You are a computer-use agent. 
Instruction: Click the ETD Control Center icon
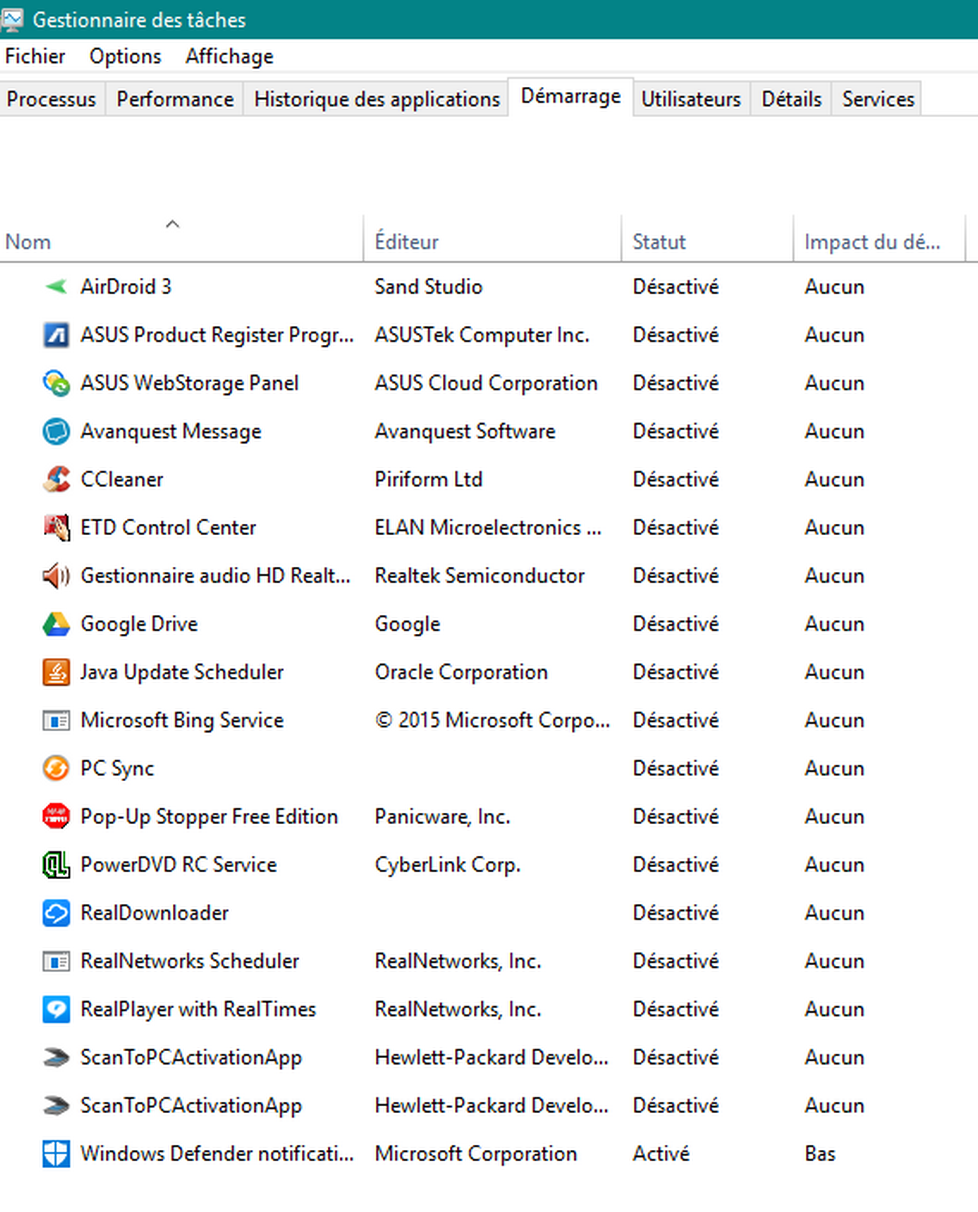pos(56,527)
